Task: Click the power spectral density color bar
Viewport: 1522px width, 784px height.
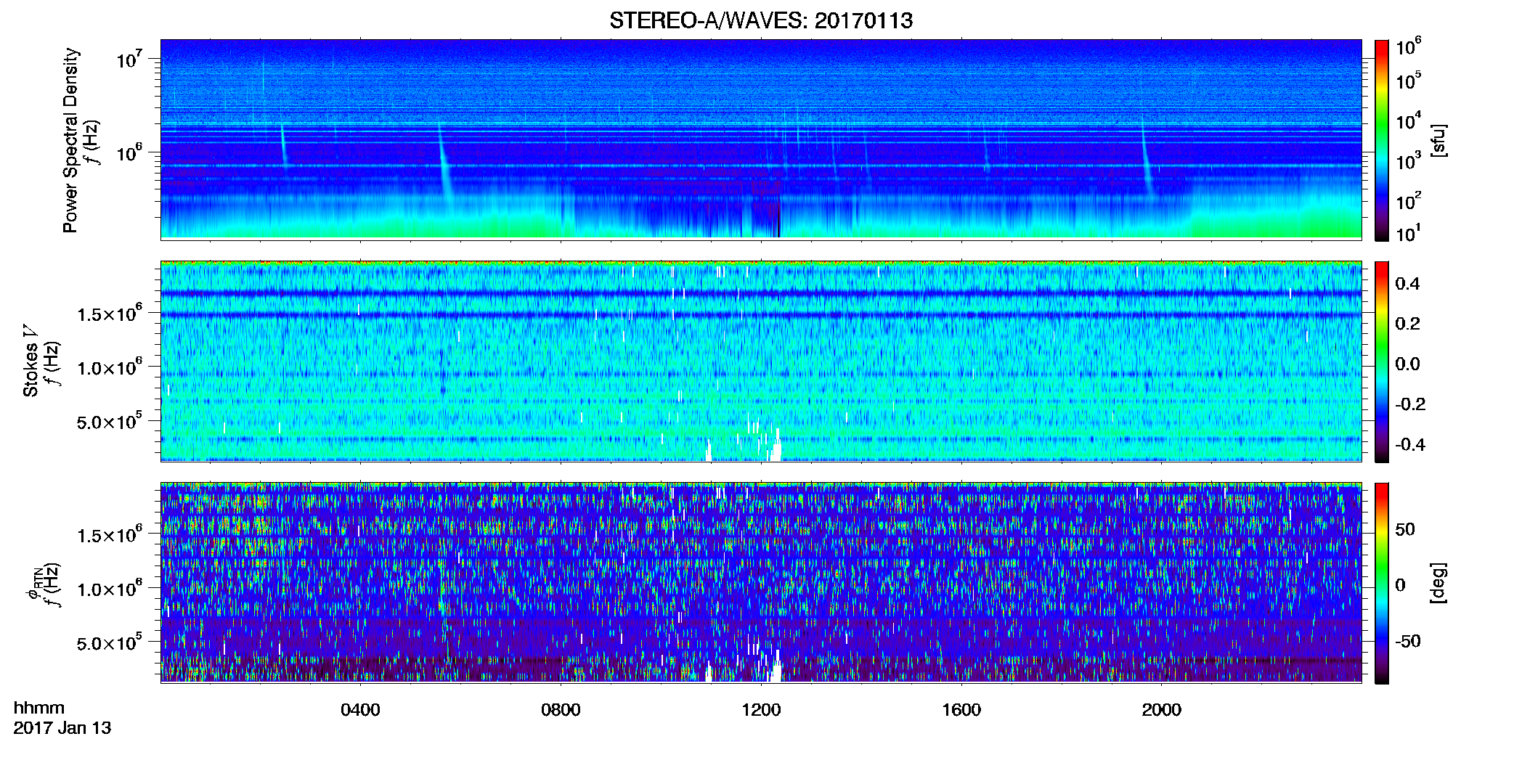Action: click(1382, 140)
